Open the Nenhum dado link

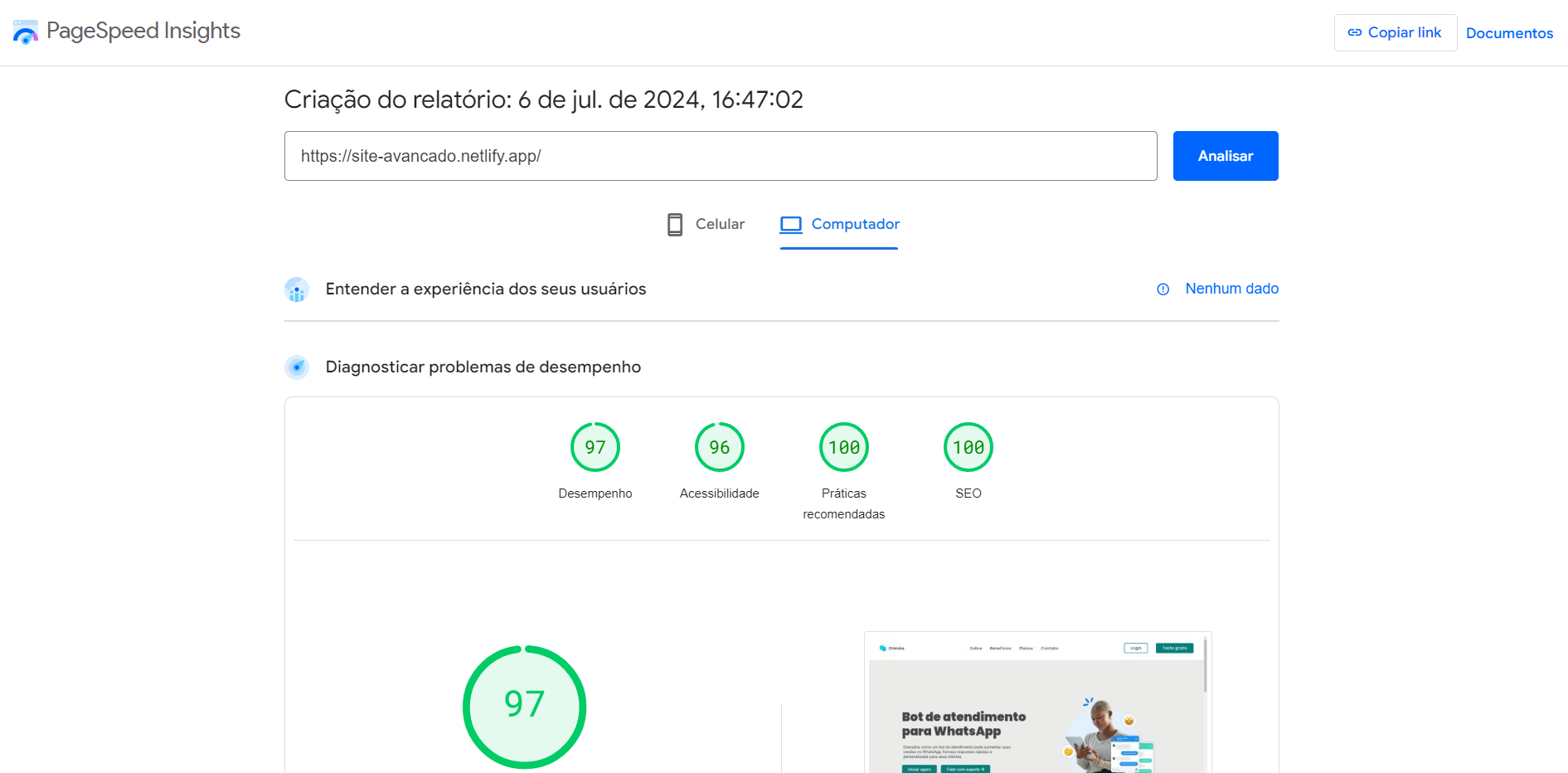click(1231, 289)
